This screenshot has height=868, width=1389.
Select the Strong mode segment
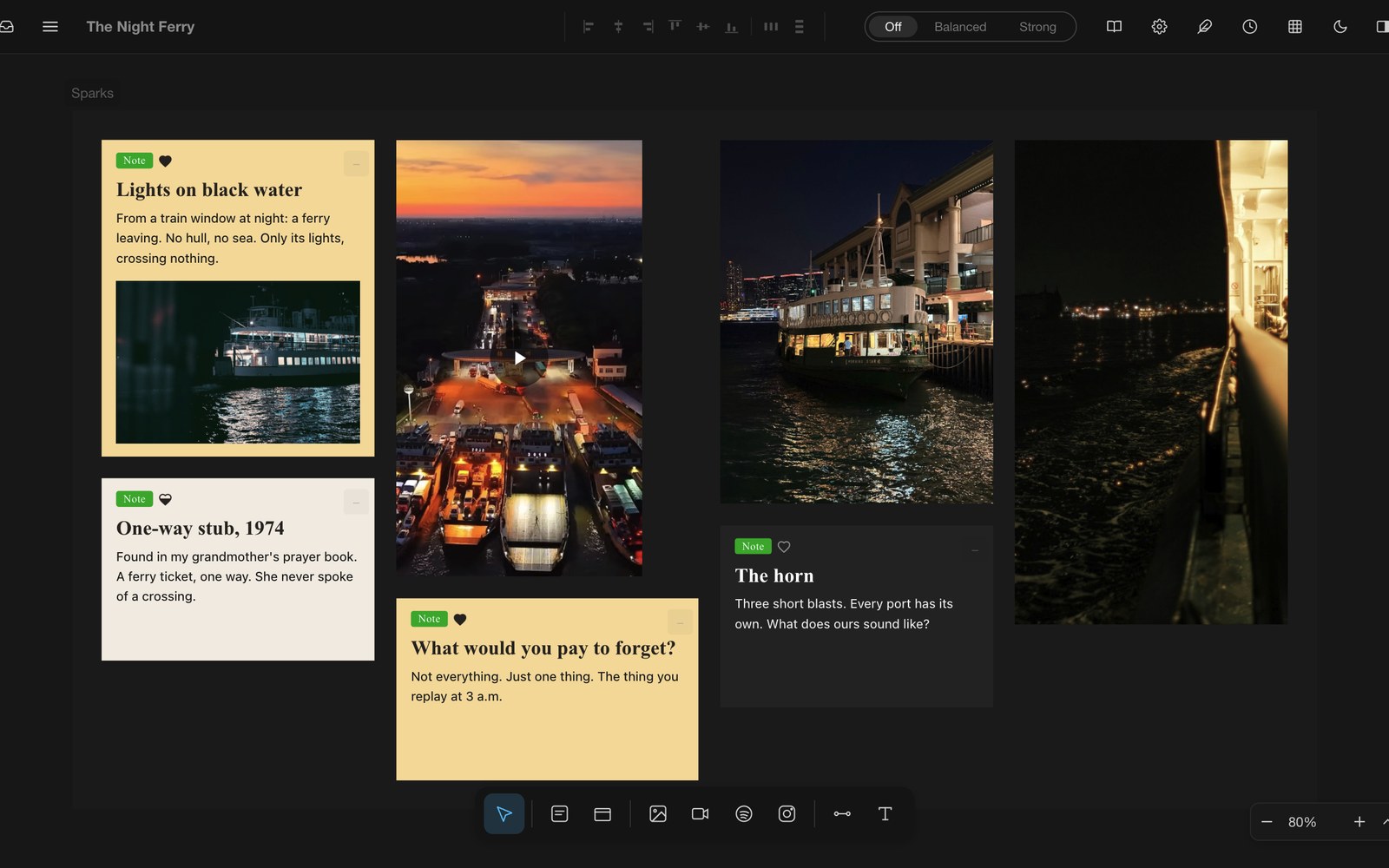[1037, 27]
